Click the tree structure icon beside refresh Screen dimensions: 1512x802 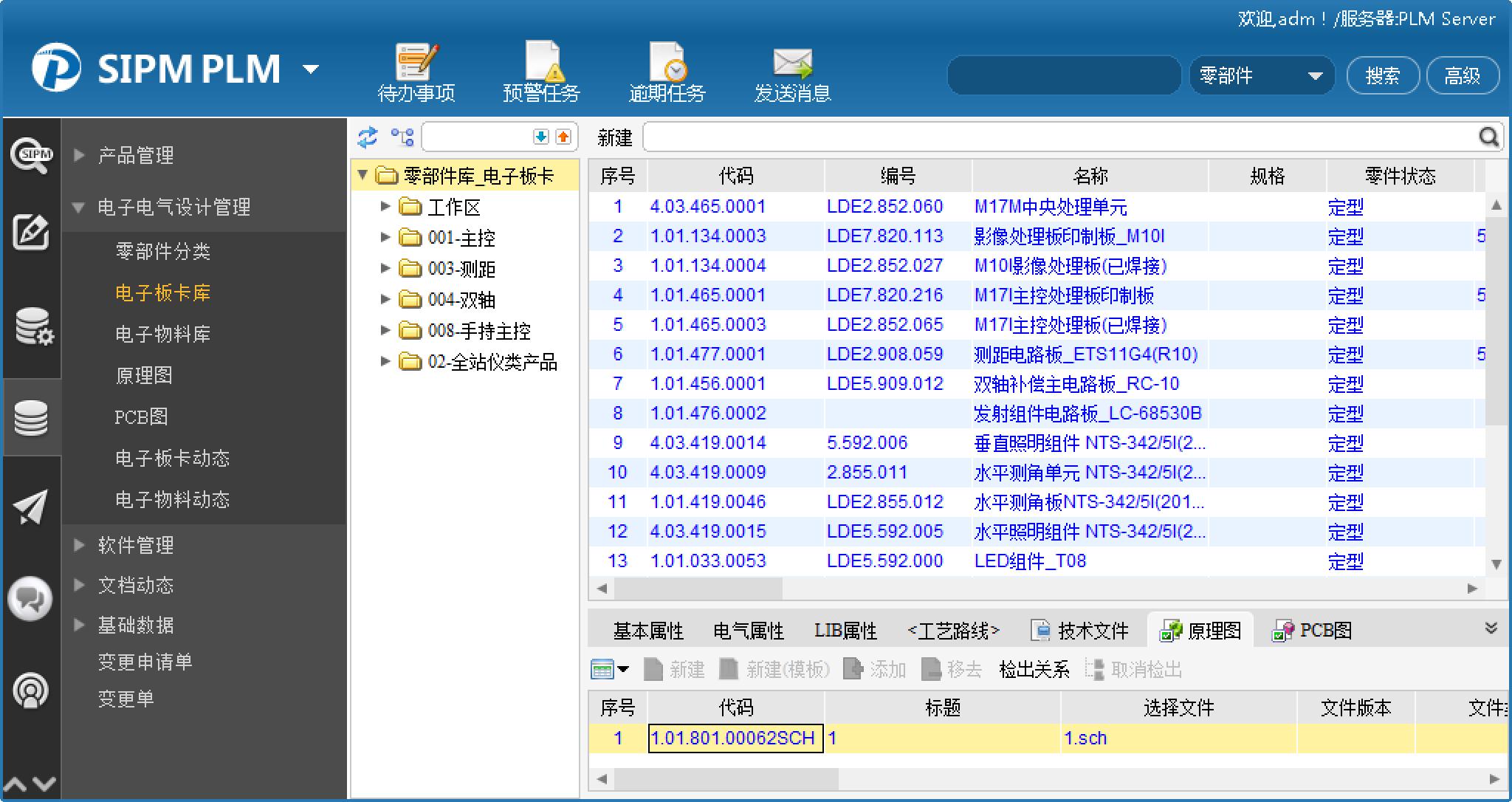point(402,137)
